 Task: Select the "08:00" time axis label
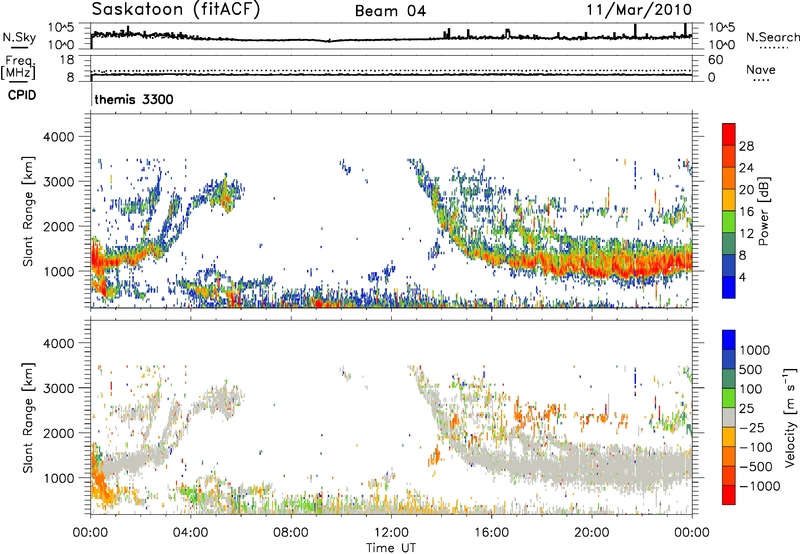[290, 533]
